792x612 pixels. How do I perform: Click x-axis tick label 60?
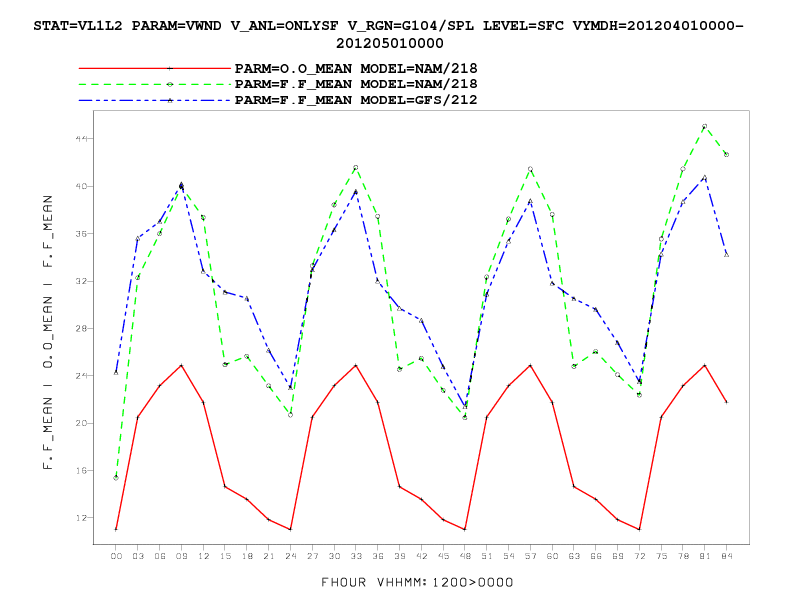tap(553, 556)
